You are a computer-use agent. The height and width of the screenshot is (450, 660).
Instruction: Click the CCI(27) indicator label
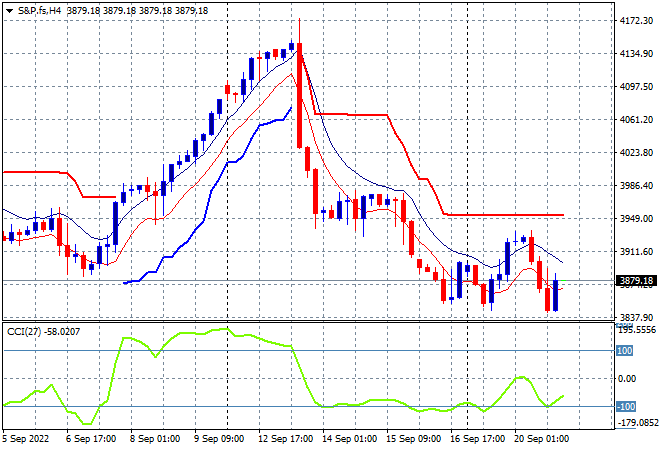pos(24,332)
